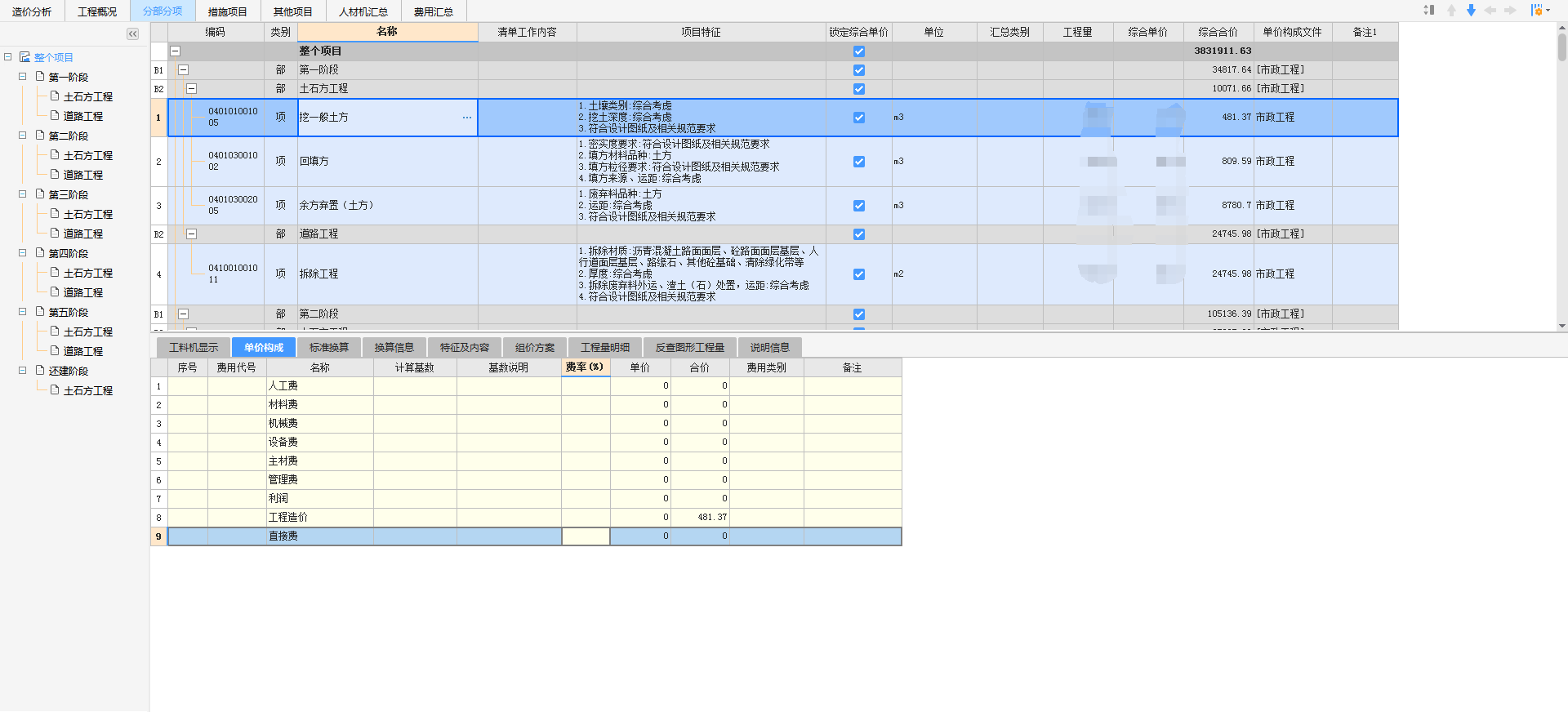Collapse the B2 道路工程 row in grid
The height and width of the screenshot is (712, 1568).
point(191,234)
